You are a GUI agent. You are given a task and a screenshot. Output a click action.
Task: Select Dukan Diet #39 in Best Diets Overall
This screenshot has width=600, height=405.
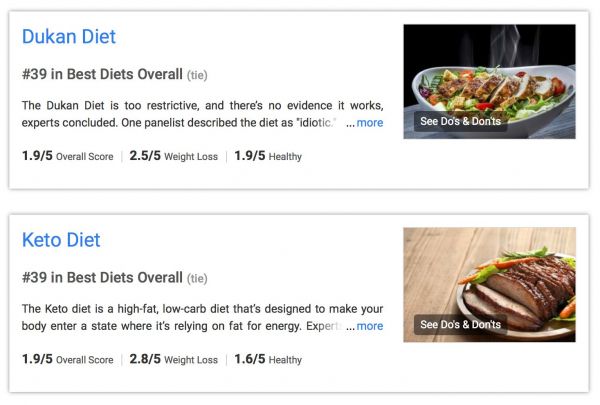102,74
